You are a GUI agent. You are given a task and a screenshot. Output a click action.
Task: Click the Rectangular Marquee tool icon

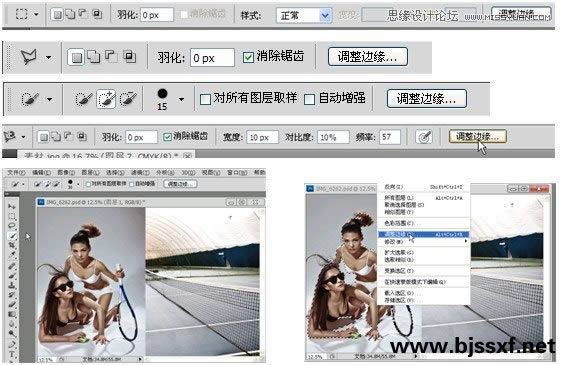21,14
